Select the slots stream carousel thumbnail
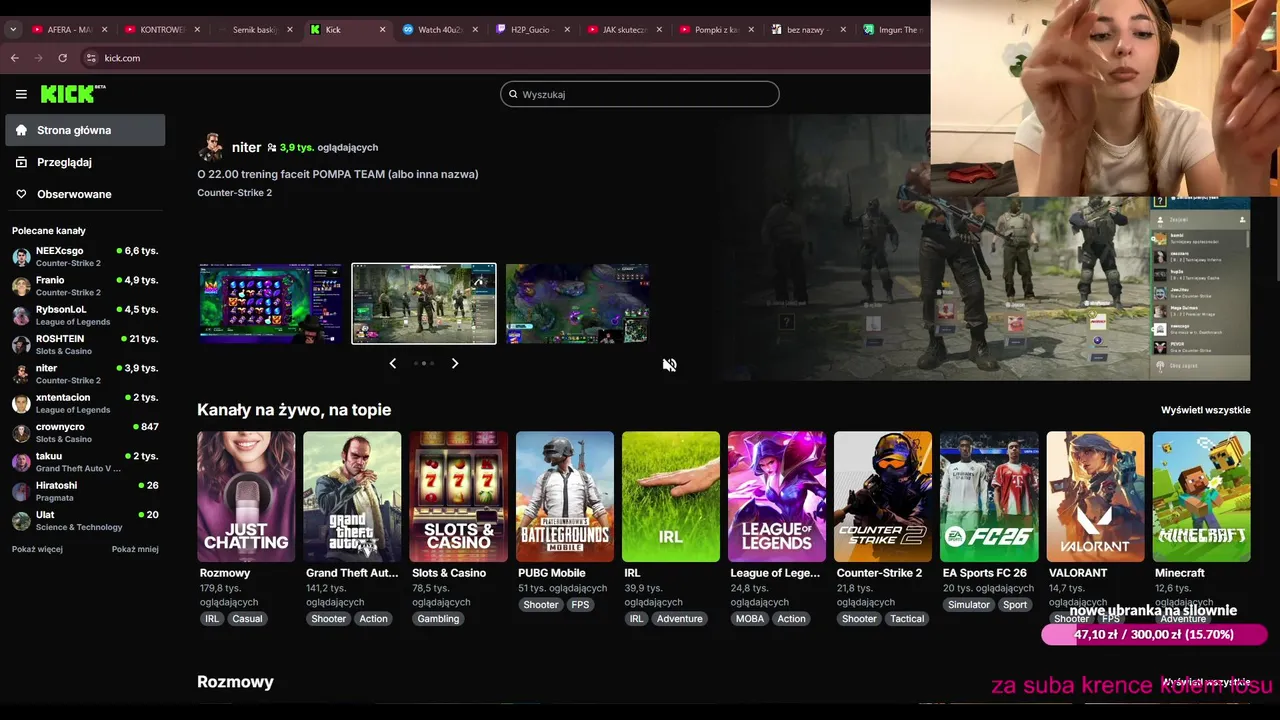1280x720 pixels. tap(270, 304)
